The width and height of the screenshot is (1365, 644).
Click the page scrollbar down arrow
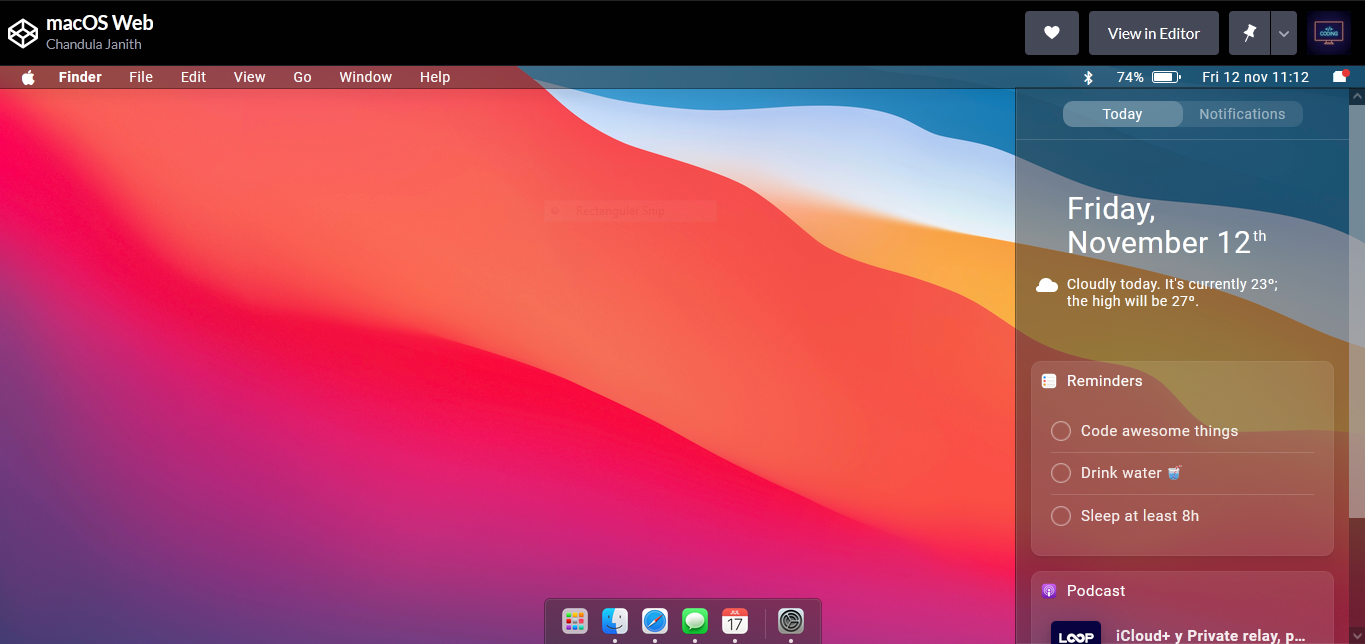click(1357, 636)
